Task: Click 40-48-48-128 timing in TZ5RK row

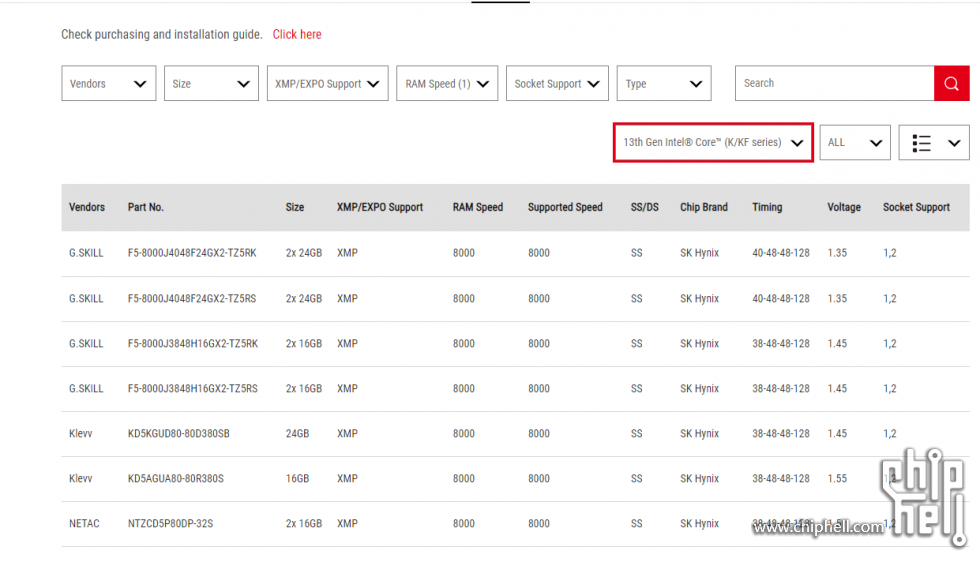Action: 781,253
